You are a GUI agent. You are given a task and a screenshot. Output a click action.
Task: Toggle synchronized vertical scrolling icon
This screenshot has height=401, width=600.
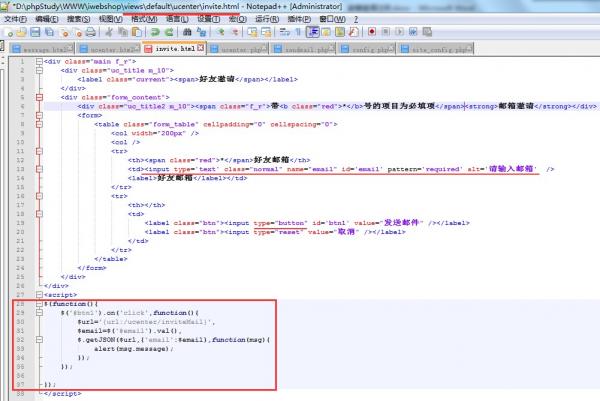point(252,32)
